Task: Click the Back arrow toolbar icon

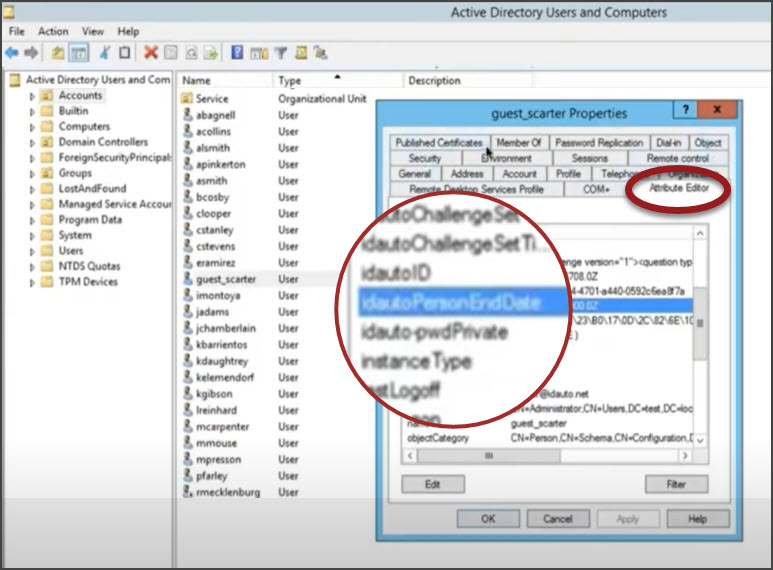Action: [12, 52]
